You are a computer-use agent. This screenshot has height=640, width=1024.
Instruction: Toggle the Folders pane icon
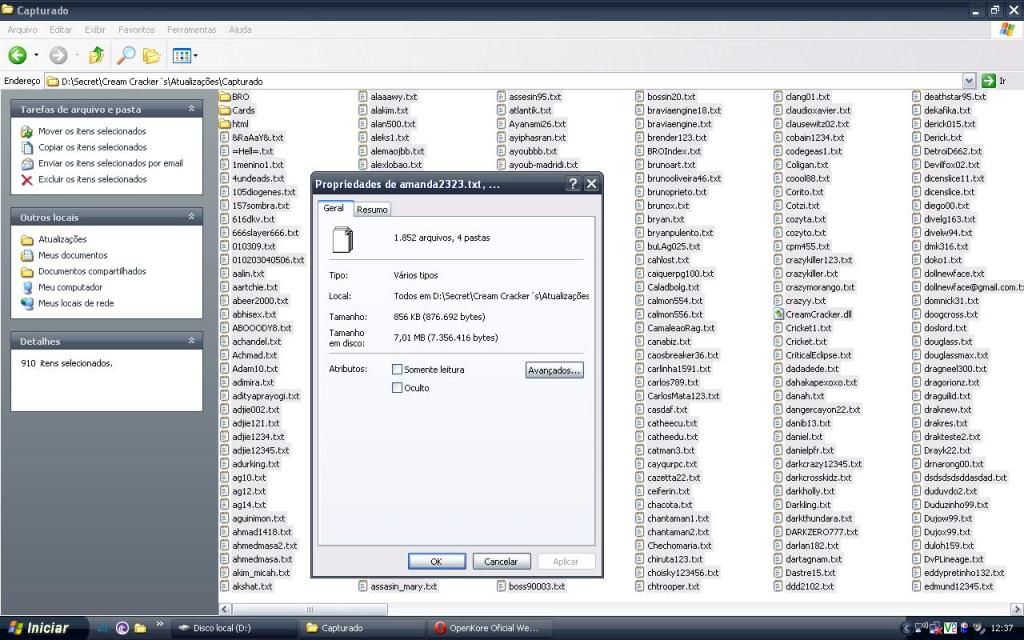click(151, 55)
